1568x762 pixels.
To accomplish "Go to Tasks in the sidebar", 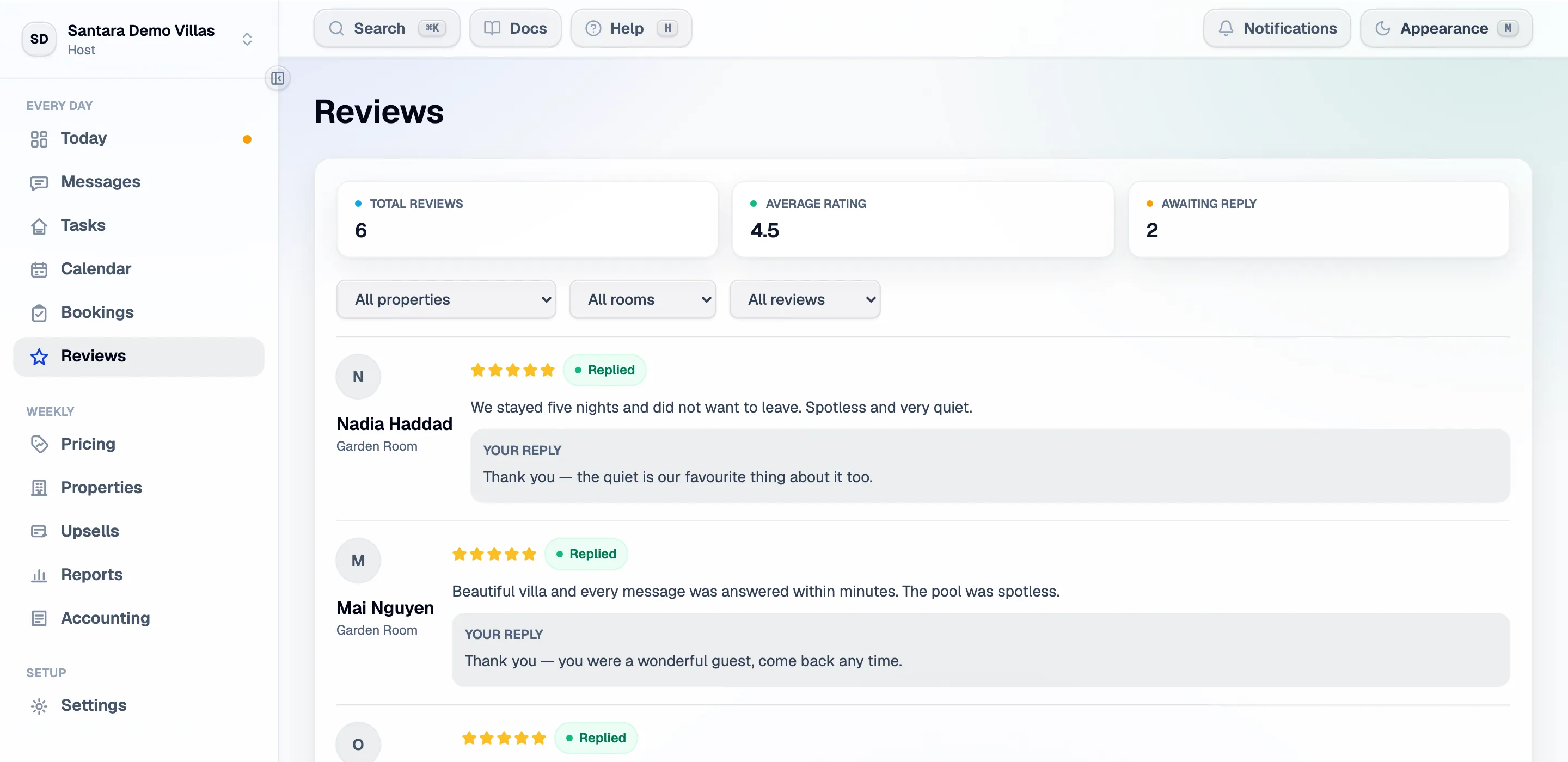I will (x=139, y=226).
